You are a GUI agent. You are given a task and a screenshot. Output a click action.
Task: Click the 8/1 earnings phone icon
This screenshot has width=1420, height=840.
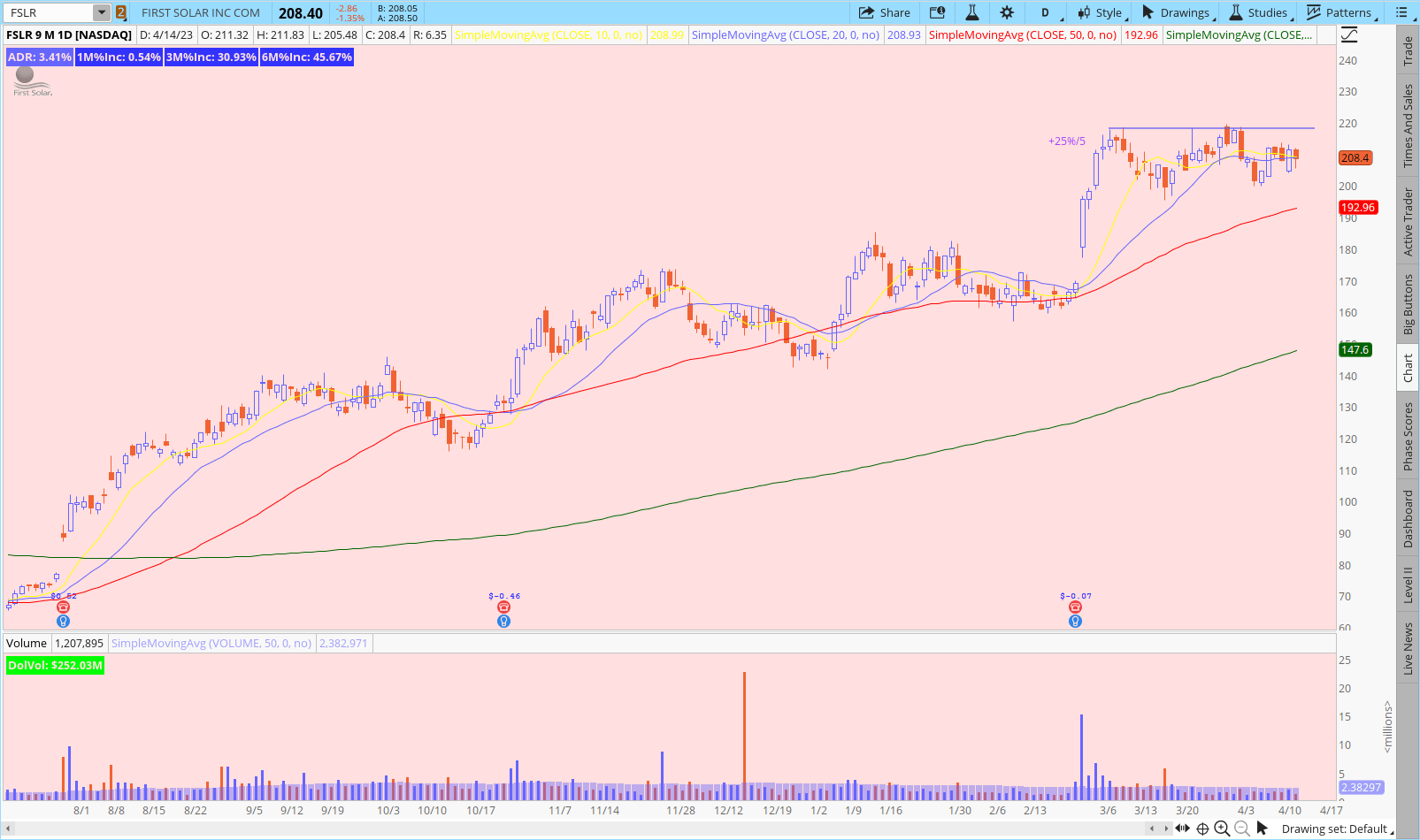(x=63, y=607)
